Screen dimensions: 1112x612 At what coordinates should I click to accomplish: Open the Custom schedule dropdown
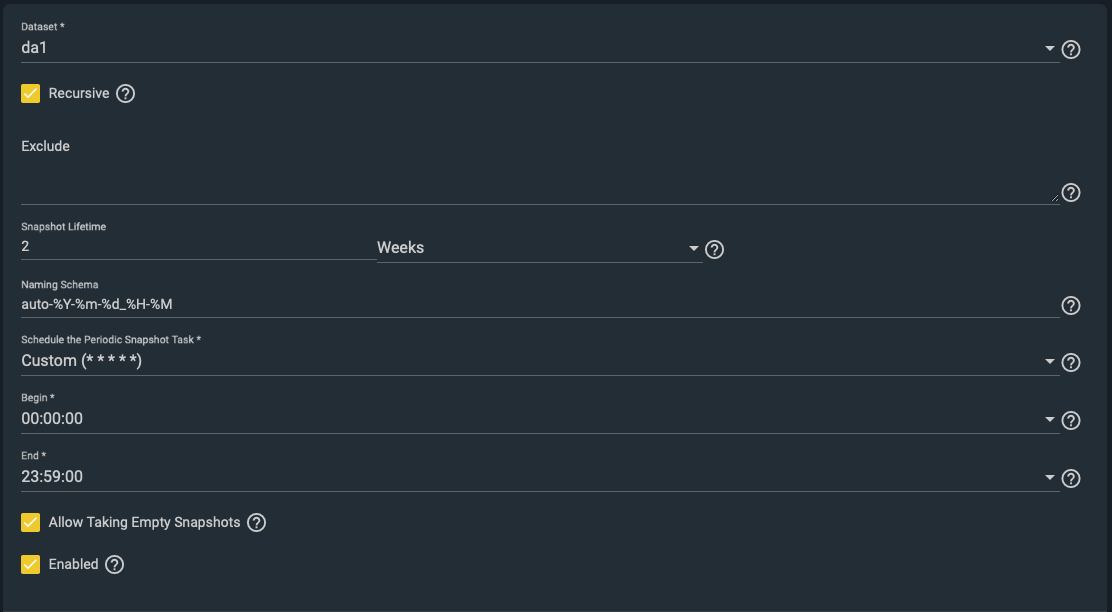pos(1049,361)
